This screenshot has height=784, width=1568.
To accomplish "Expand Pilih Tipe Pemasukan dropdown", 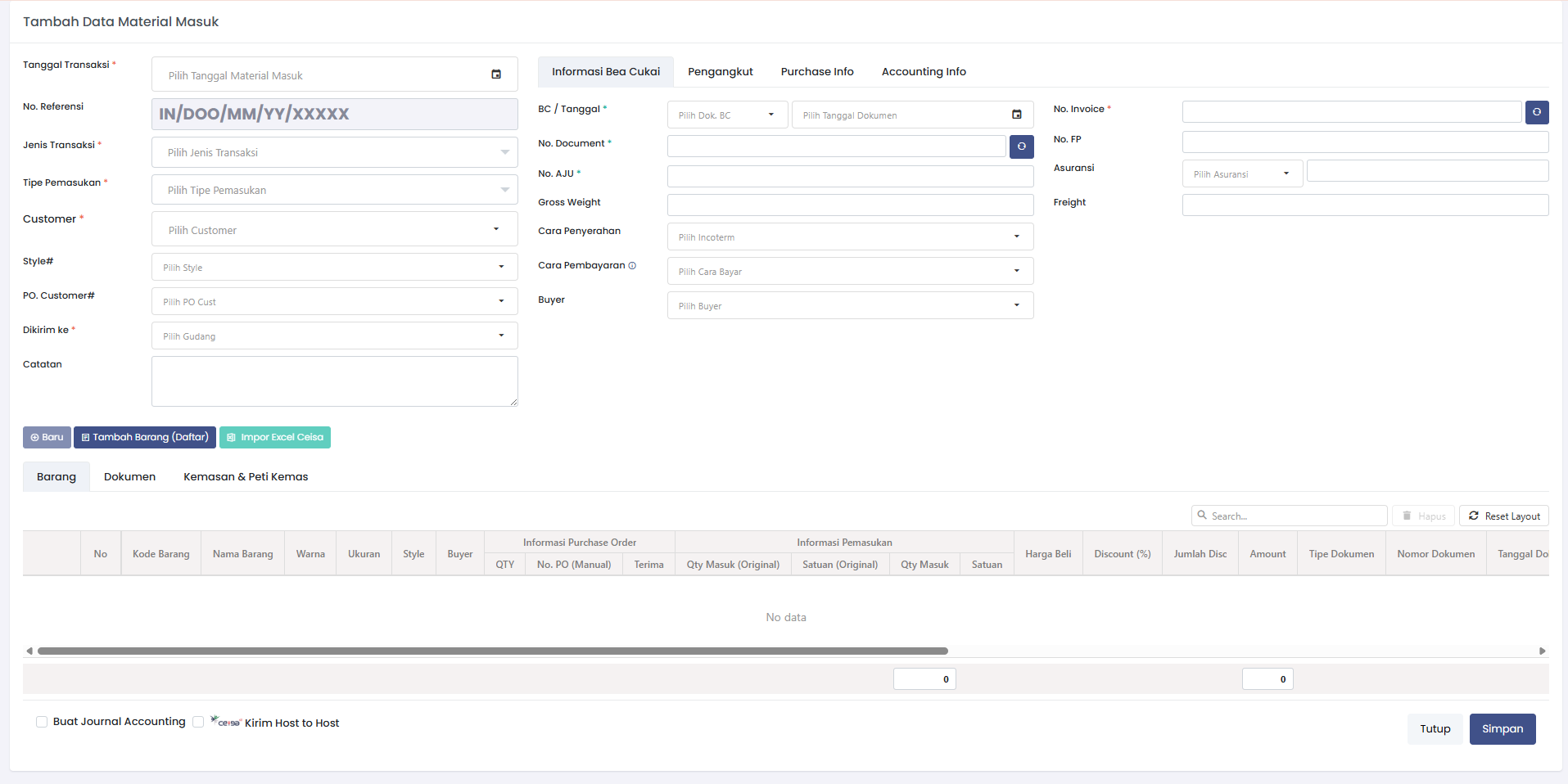I will click(x=334, y=190).
